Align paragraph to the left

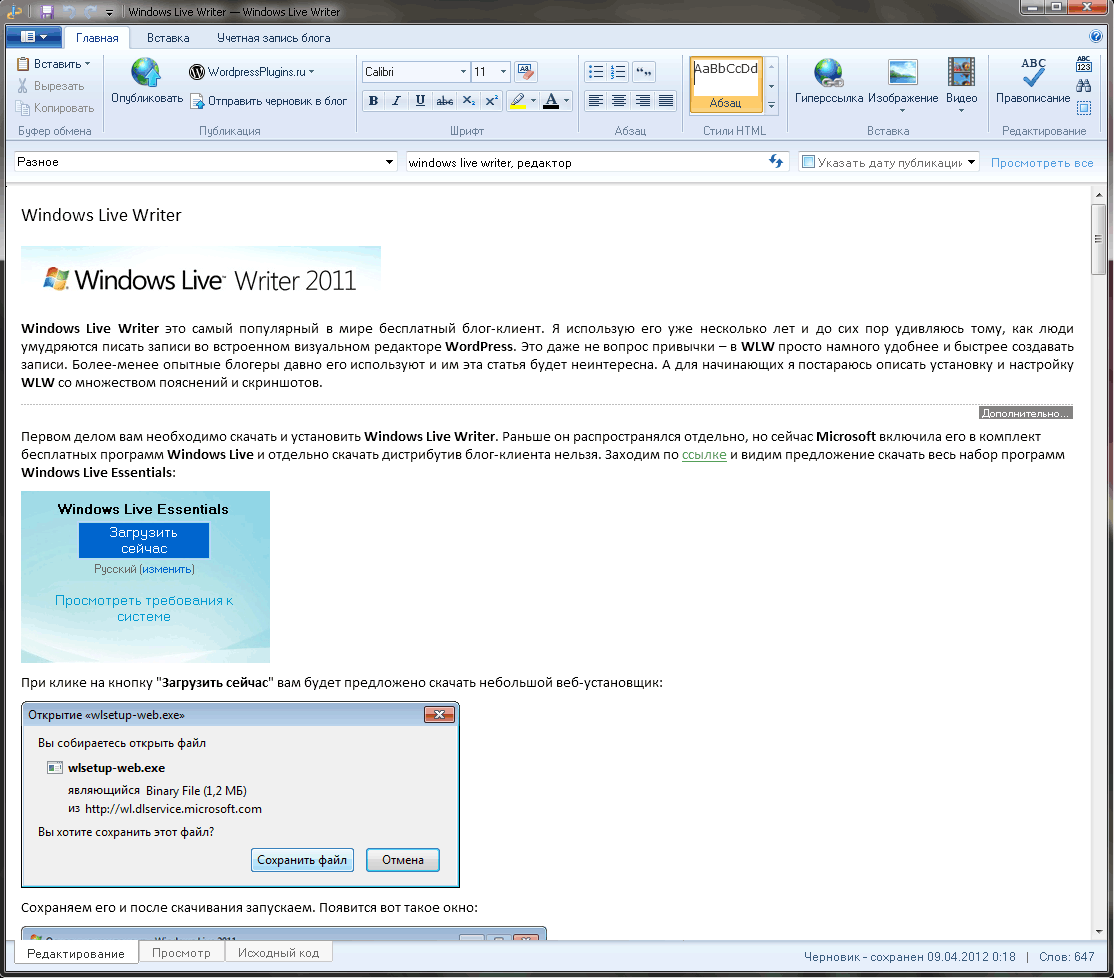596,101
